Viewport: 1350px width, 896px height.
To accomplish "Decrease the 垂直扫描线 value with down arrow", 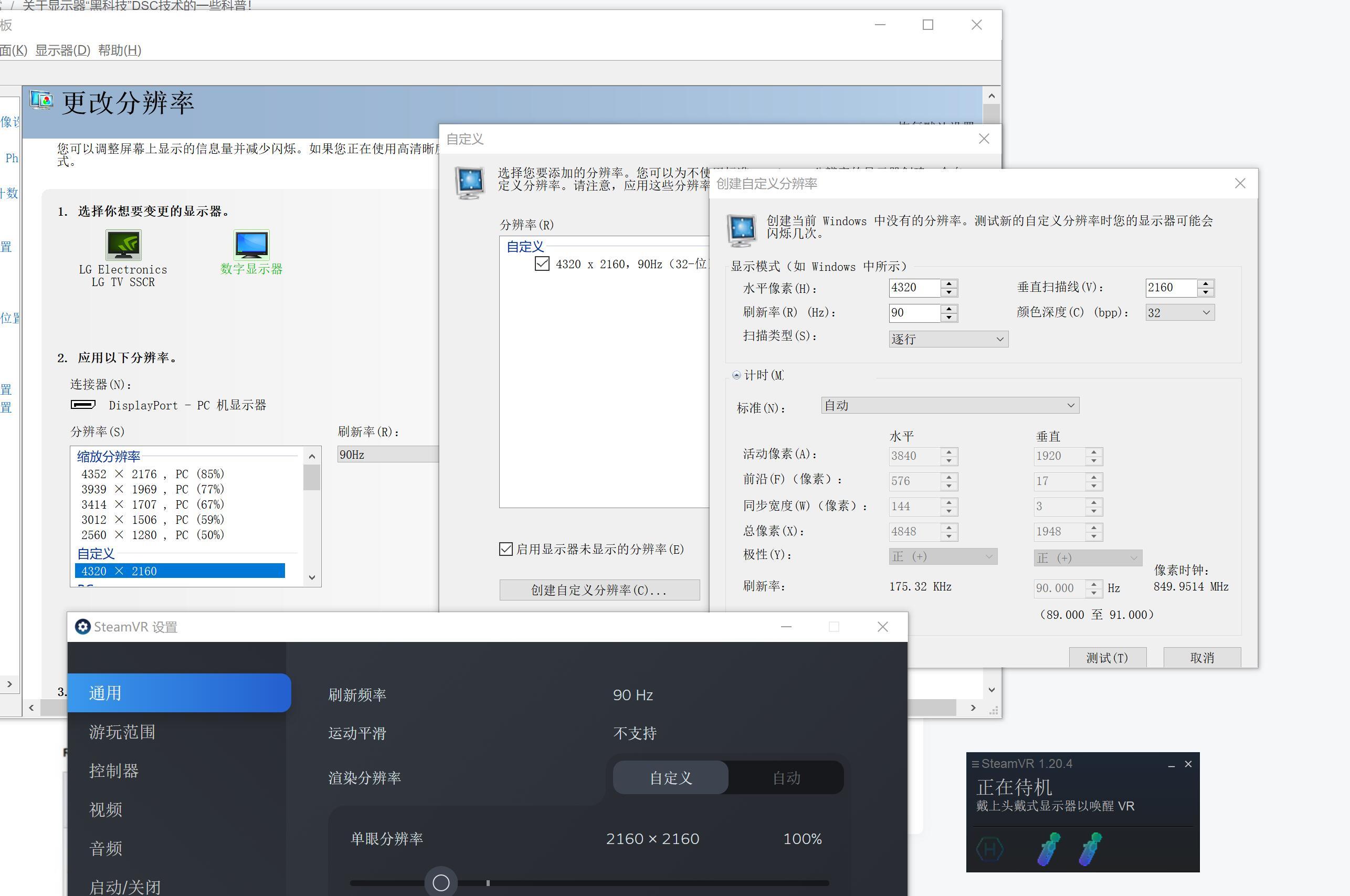I will point(1206,292).
